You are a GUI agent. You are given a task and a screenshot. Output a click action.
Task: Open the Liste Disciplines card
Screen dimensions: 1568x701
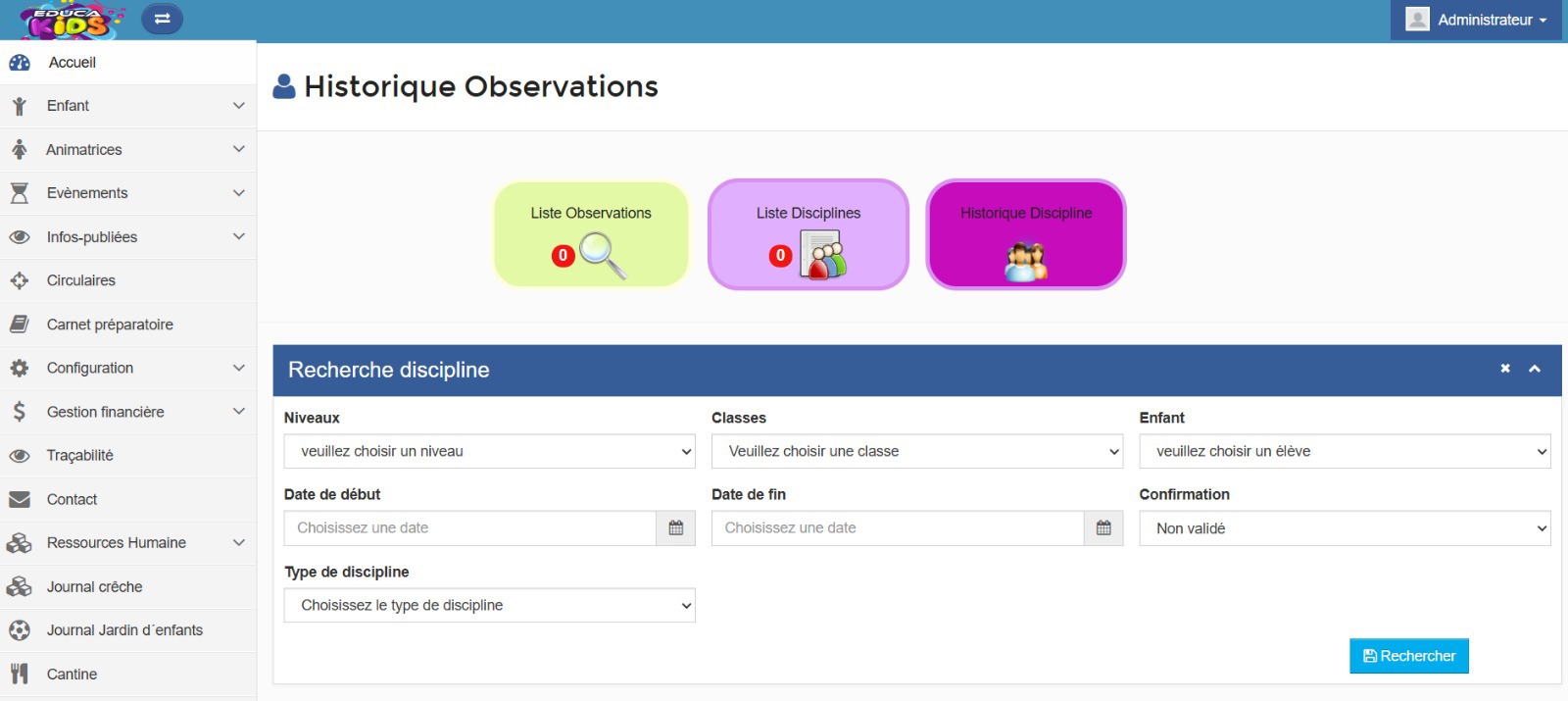[x=808, y=234]
